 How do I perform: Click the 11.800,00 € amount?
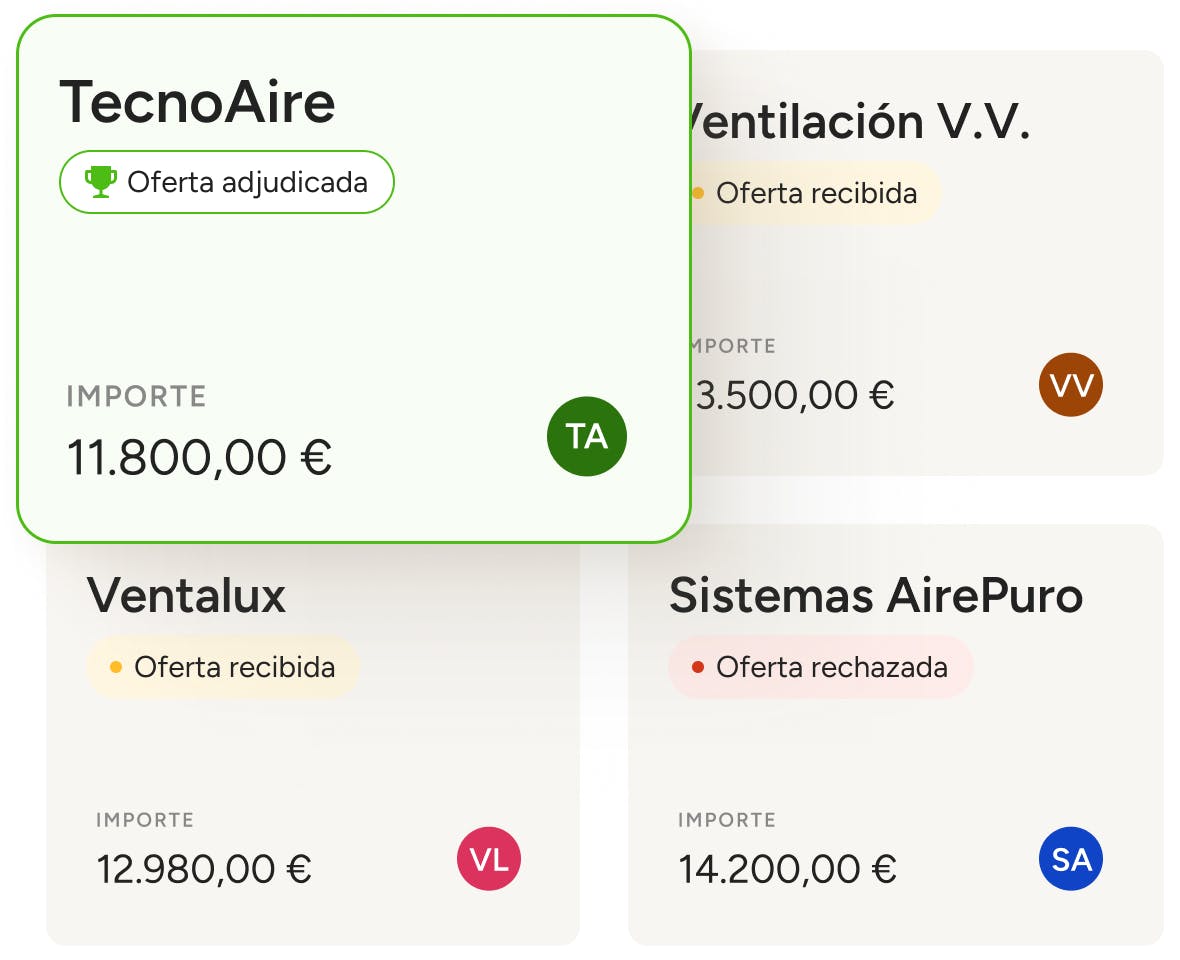pos(199,458)
